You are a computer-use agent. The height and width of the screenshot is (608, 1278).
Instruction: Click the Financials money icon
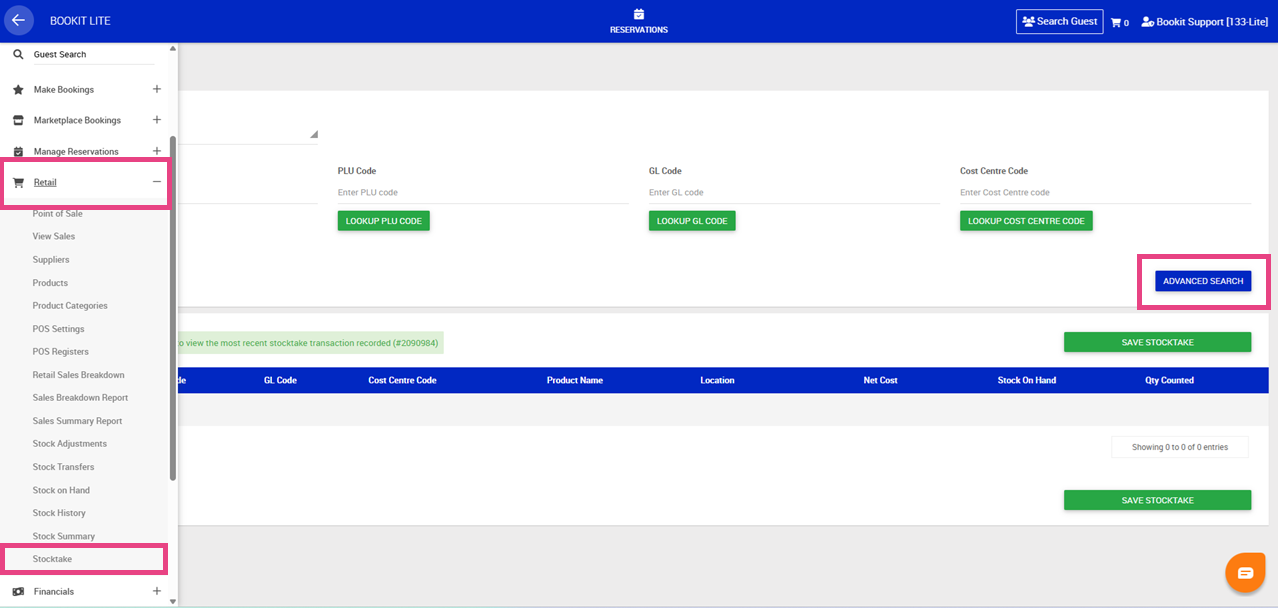(18, 592)
